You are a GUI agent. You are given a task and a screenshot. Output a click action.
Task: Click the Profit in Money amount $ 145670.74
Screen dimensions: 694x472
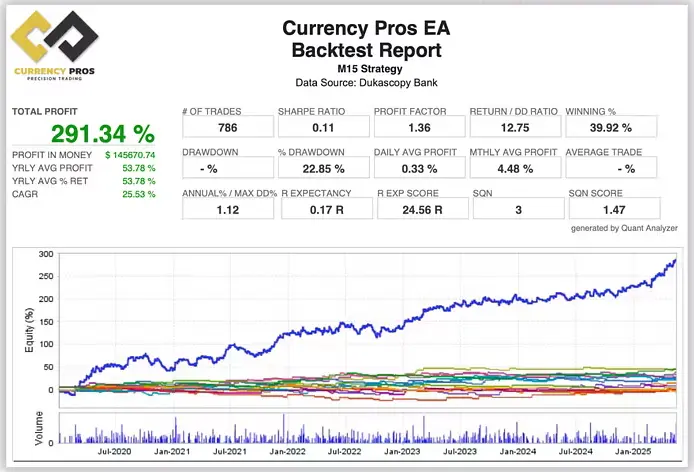click(130, 155)
